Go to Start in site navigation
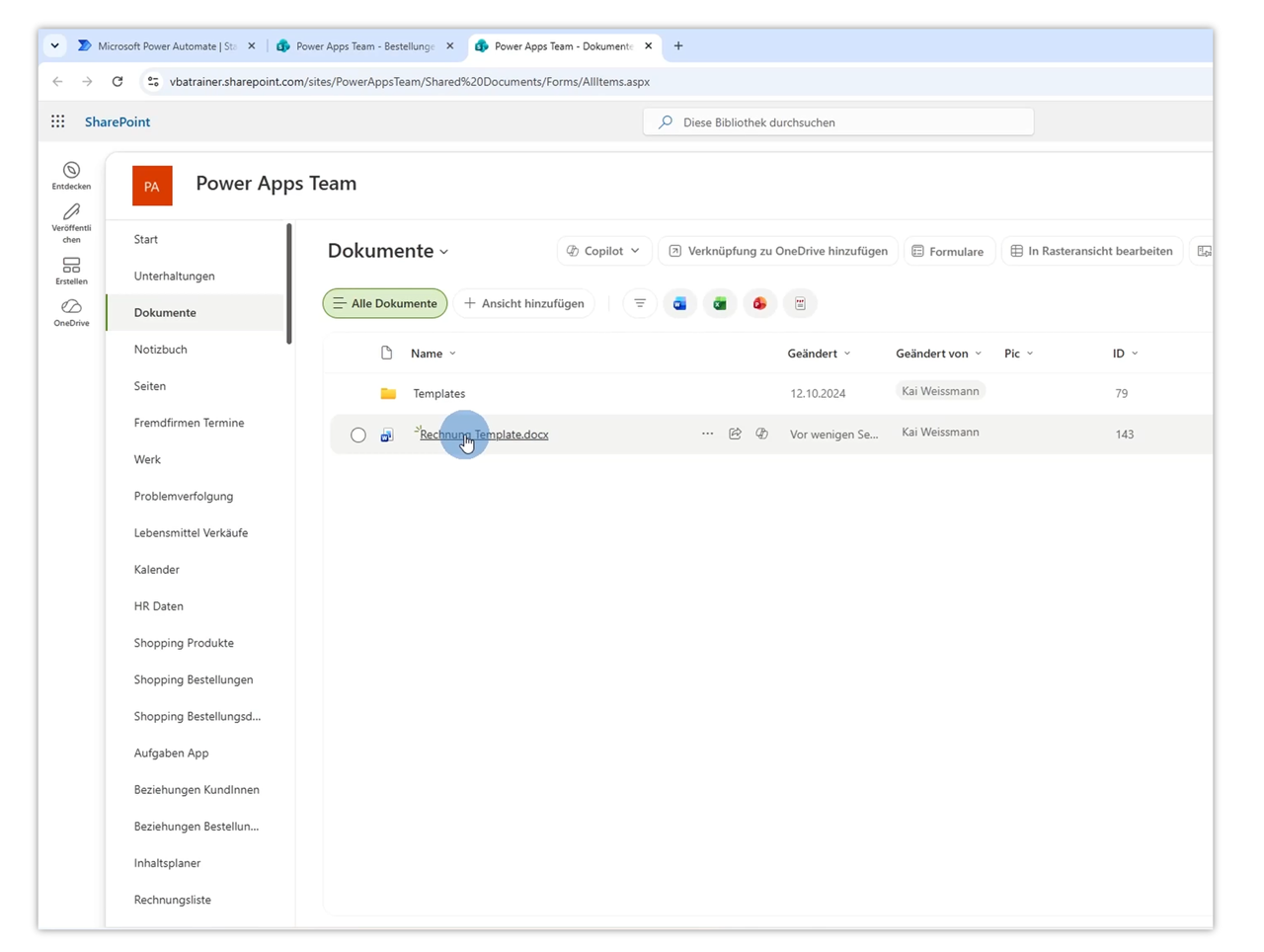1264x952 pixels. pos(146,239)
